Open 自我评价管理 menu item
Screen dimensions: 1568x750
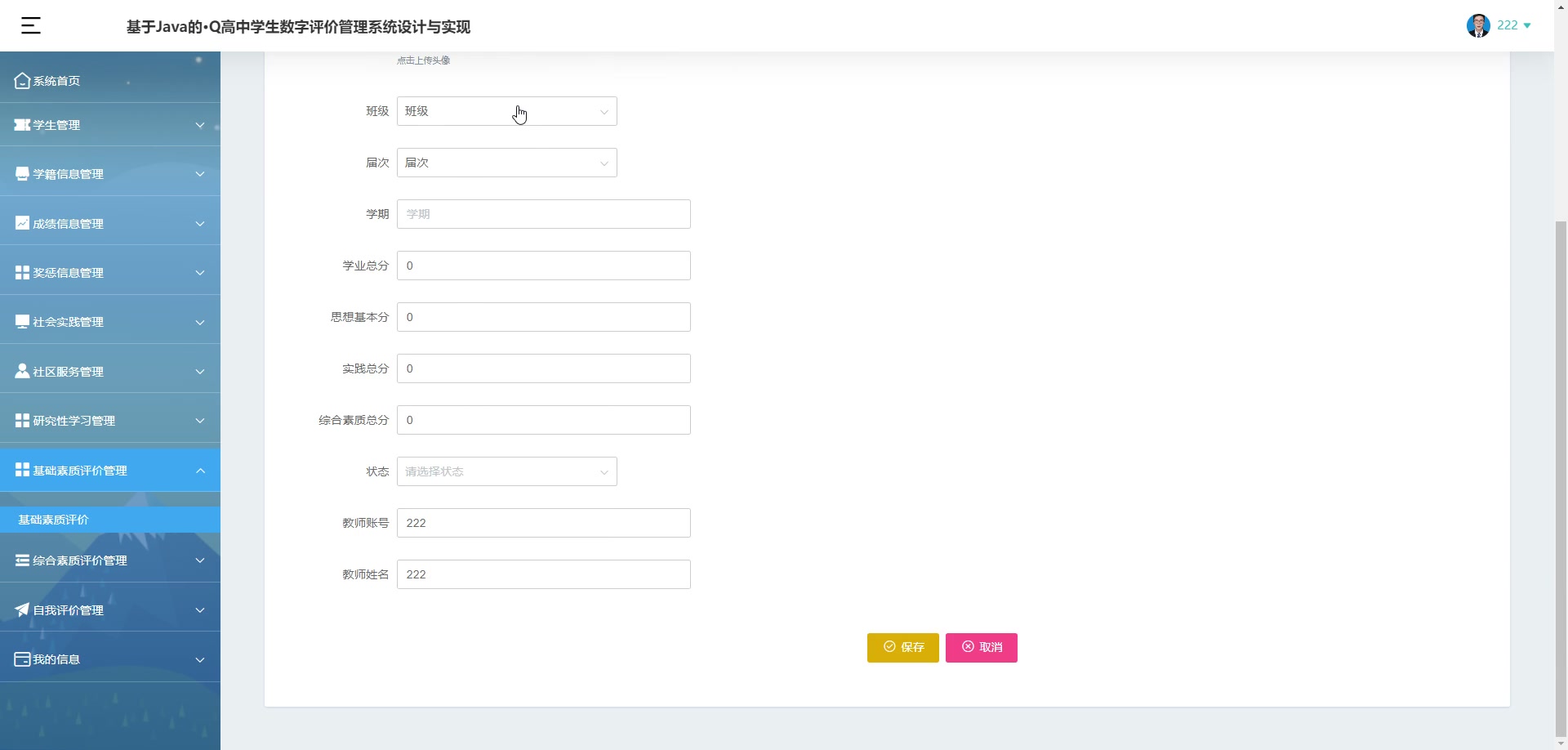110,609
